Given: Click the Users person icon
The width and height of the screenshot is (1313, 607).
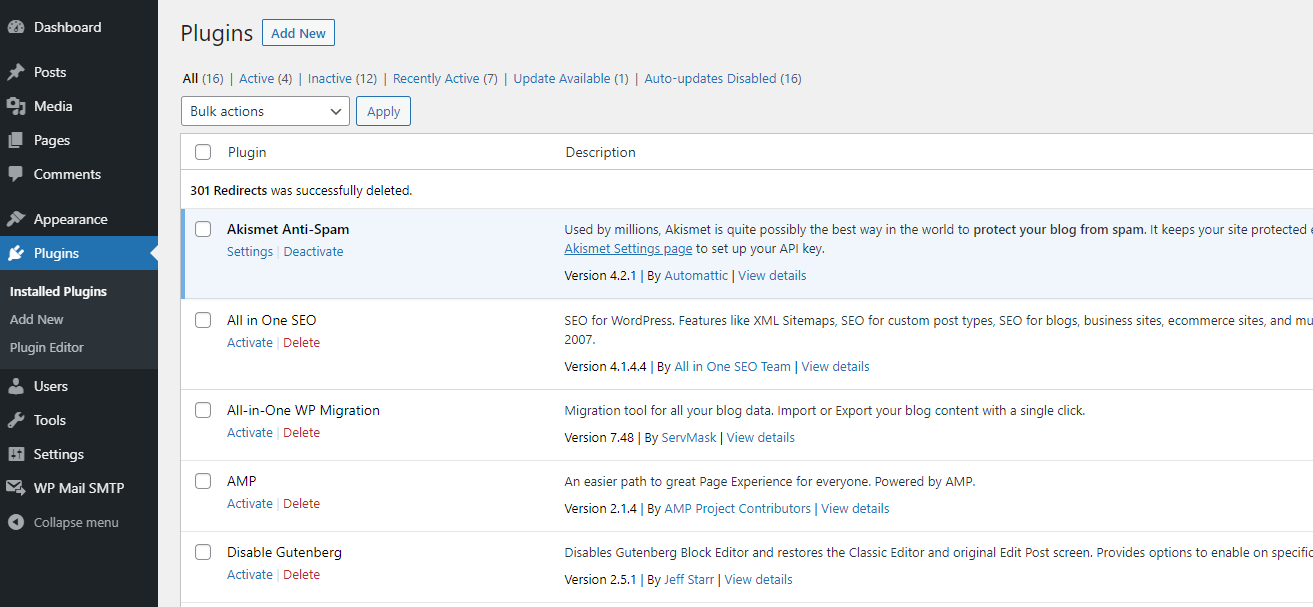Looking at the screenshot, I should point(16,386).
